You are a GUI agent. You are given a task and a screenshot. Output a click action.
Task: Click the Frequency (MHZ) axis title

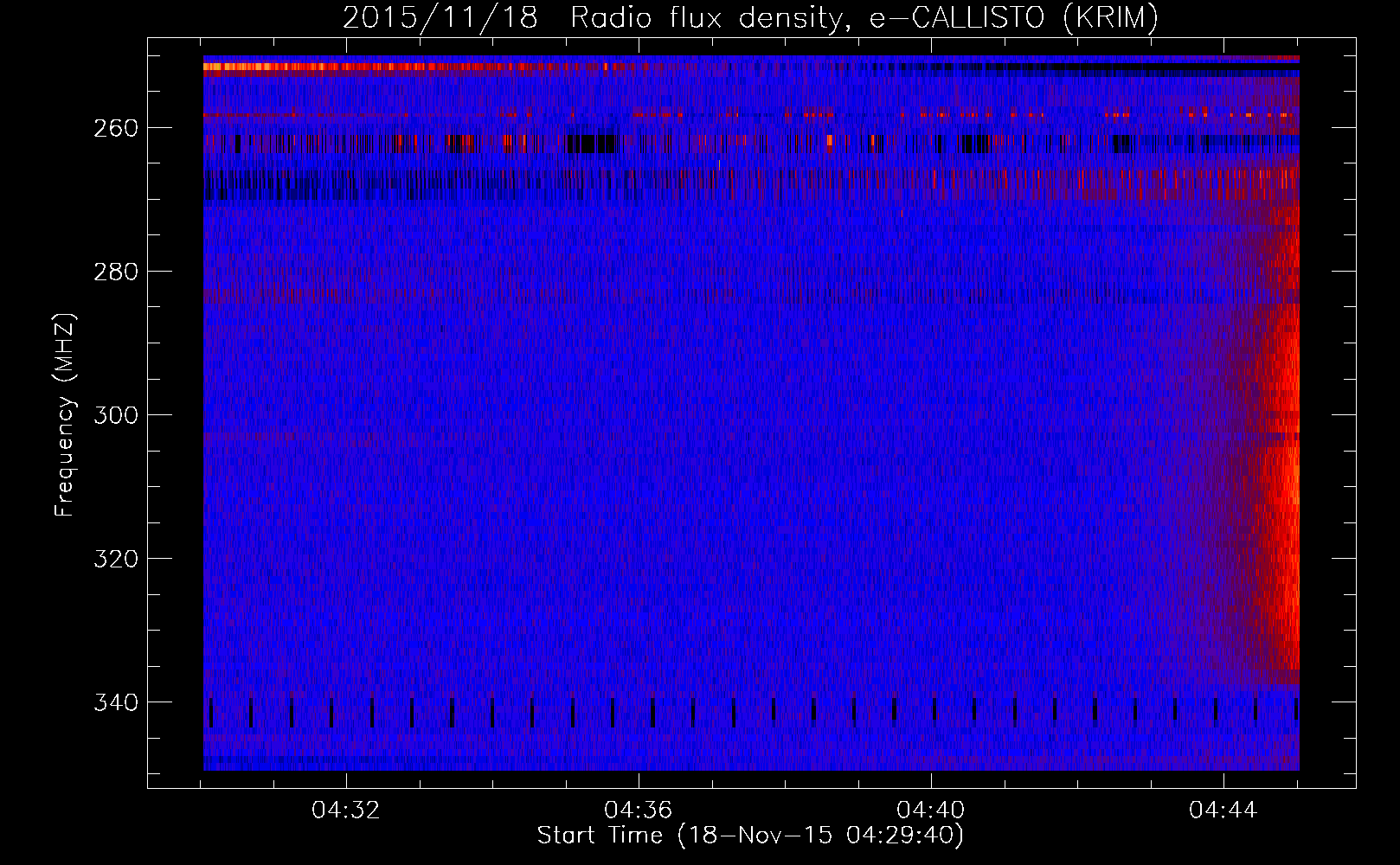[65, 414]
